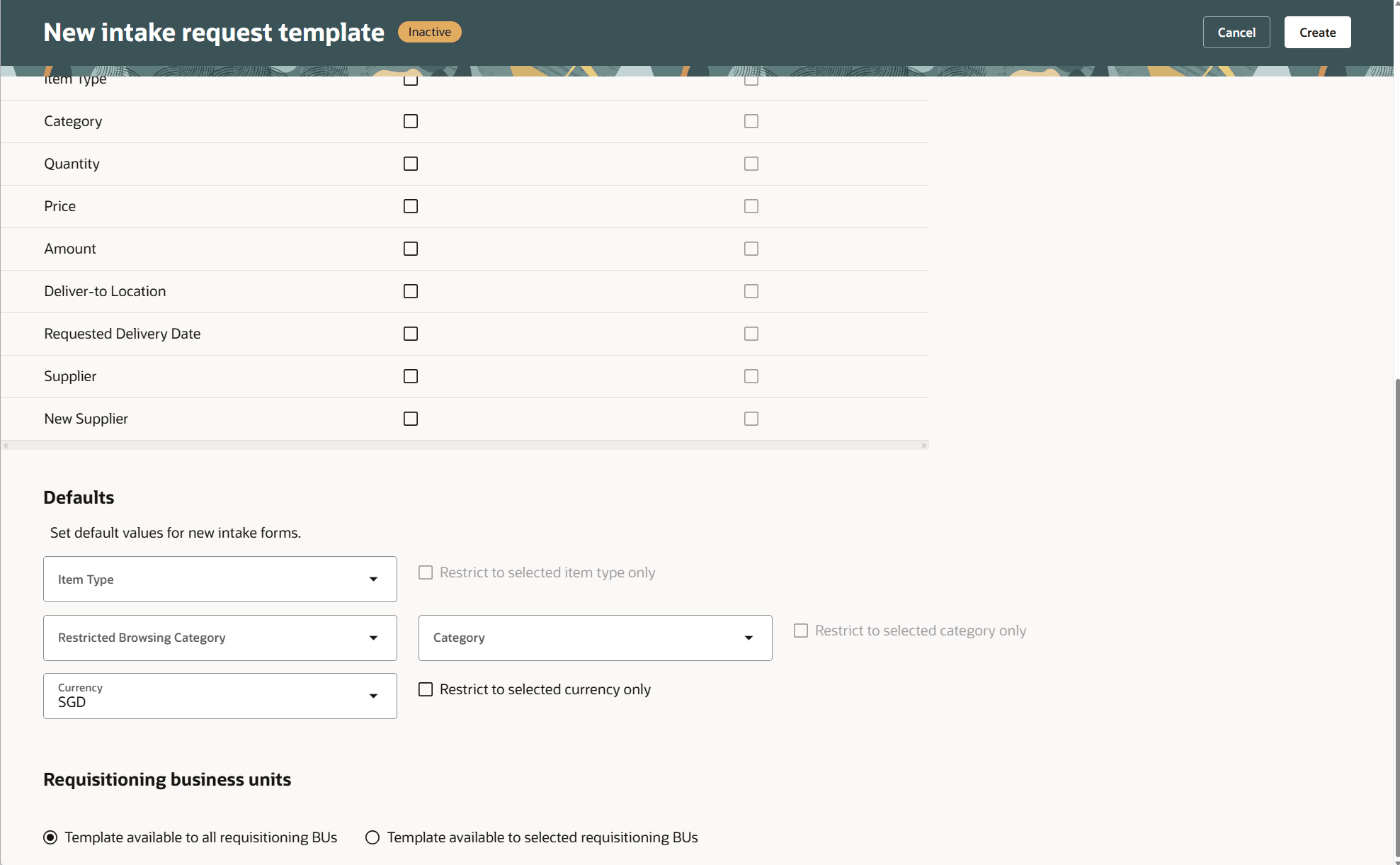Screen dimensions: 1400x865
Task: Click the table scrollbar right arrow
Action: pos(924,446)
